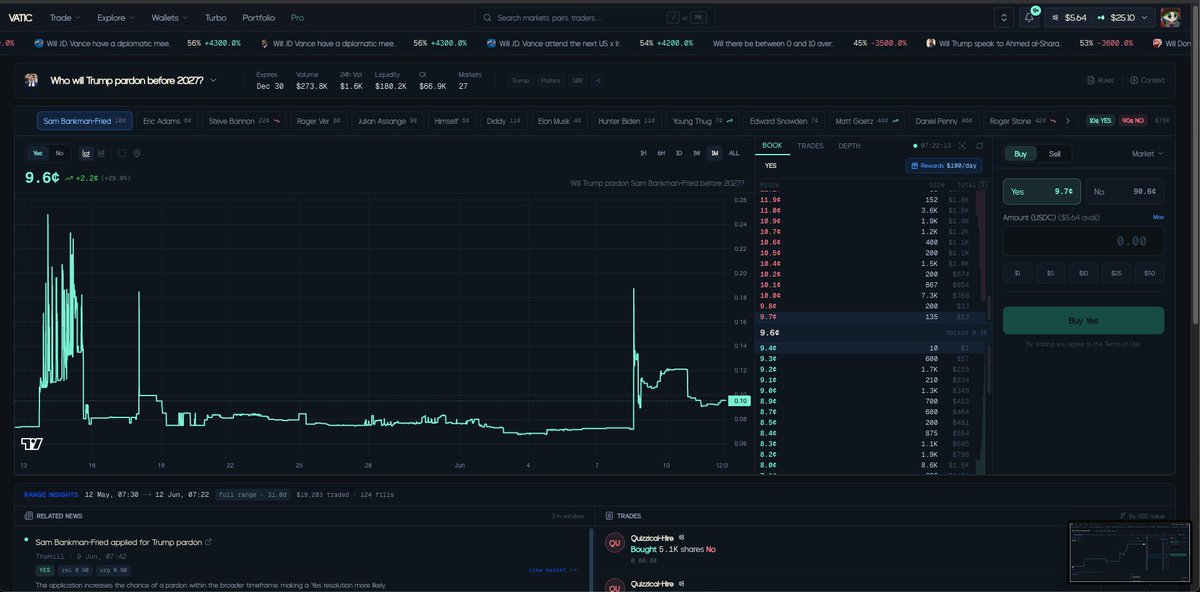Open the Trade dropdown menu
The image size is (1200, 592).
[64, 18]
